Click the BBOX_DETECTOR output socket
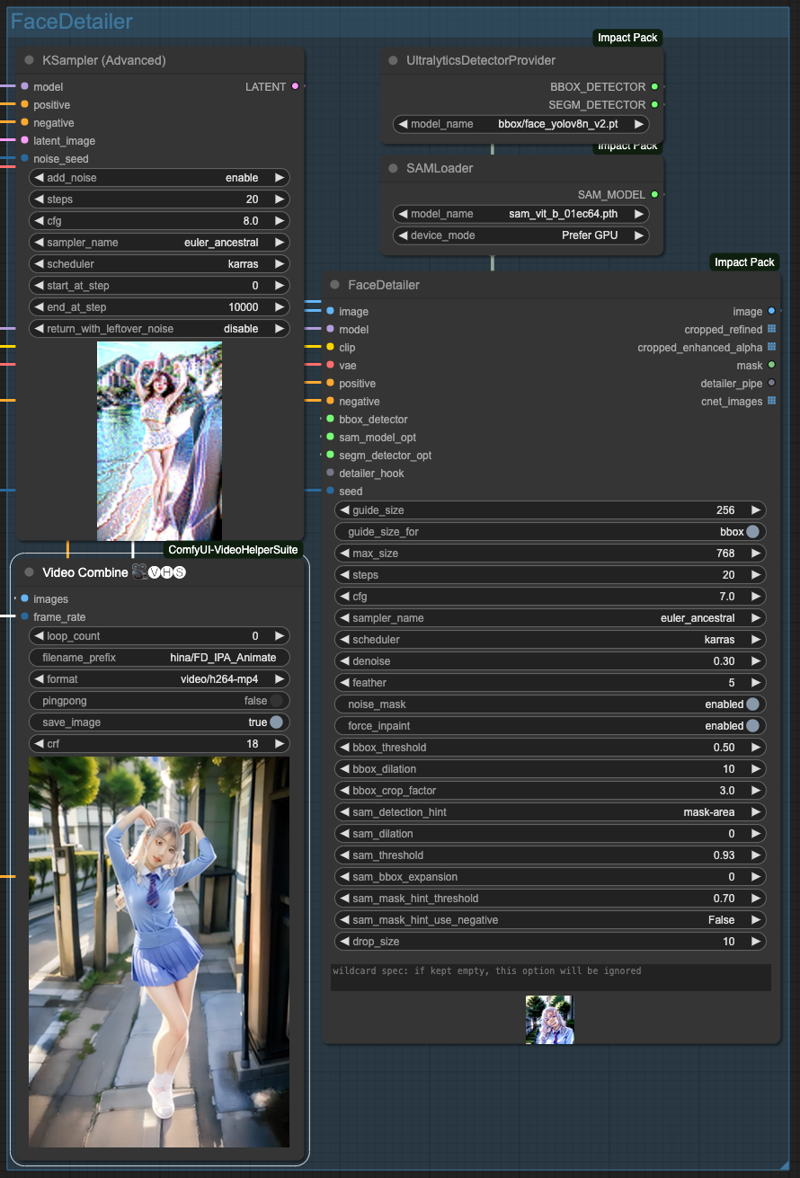800x1178 pixels. tap(655, 86)
